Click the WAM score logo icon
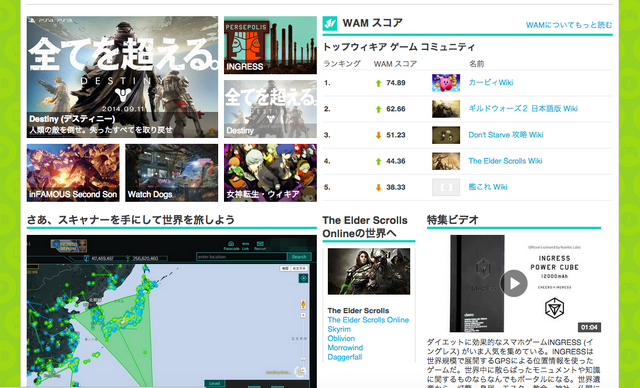This screenshot has height=388, width=640. pos(330,23)
